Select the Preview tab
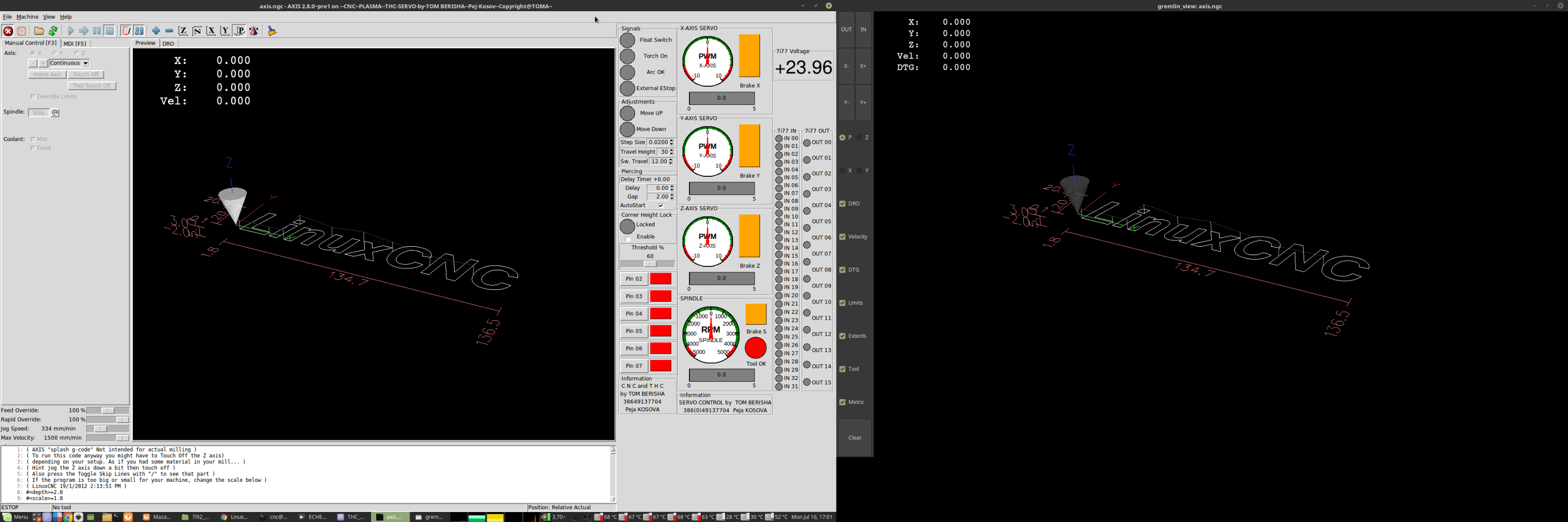Viewport: 1568px width, 522px height. [x=146, y=43]
